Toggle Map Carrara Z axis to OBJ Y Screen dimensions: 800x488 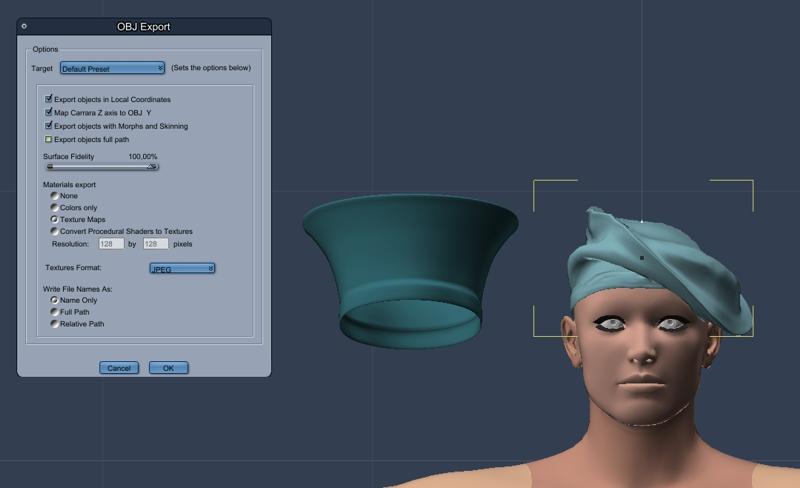48,112
